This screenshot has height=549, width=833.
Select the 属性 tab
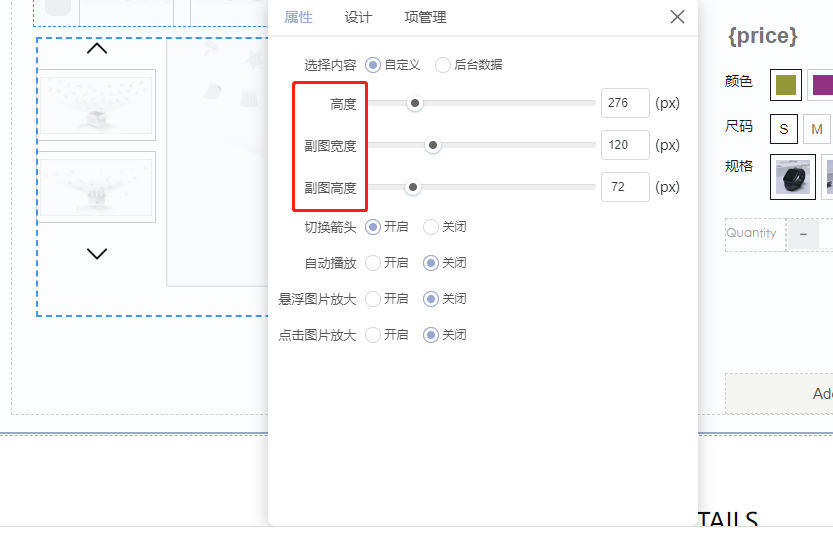pos(298,17)
